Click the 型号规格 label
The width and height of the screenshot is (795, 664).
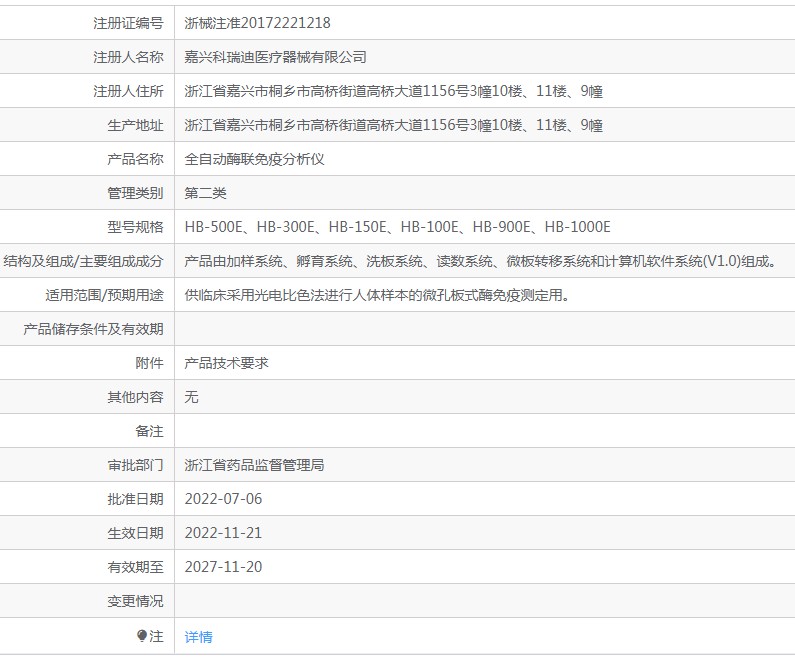(x=135, y=227)
